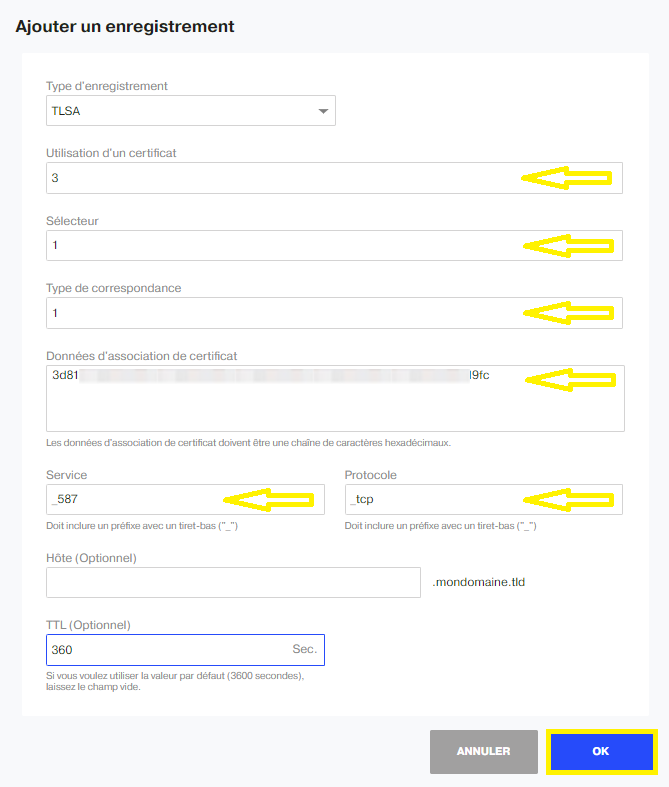Click the yellow arrow in Service field

point(269,499)
